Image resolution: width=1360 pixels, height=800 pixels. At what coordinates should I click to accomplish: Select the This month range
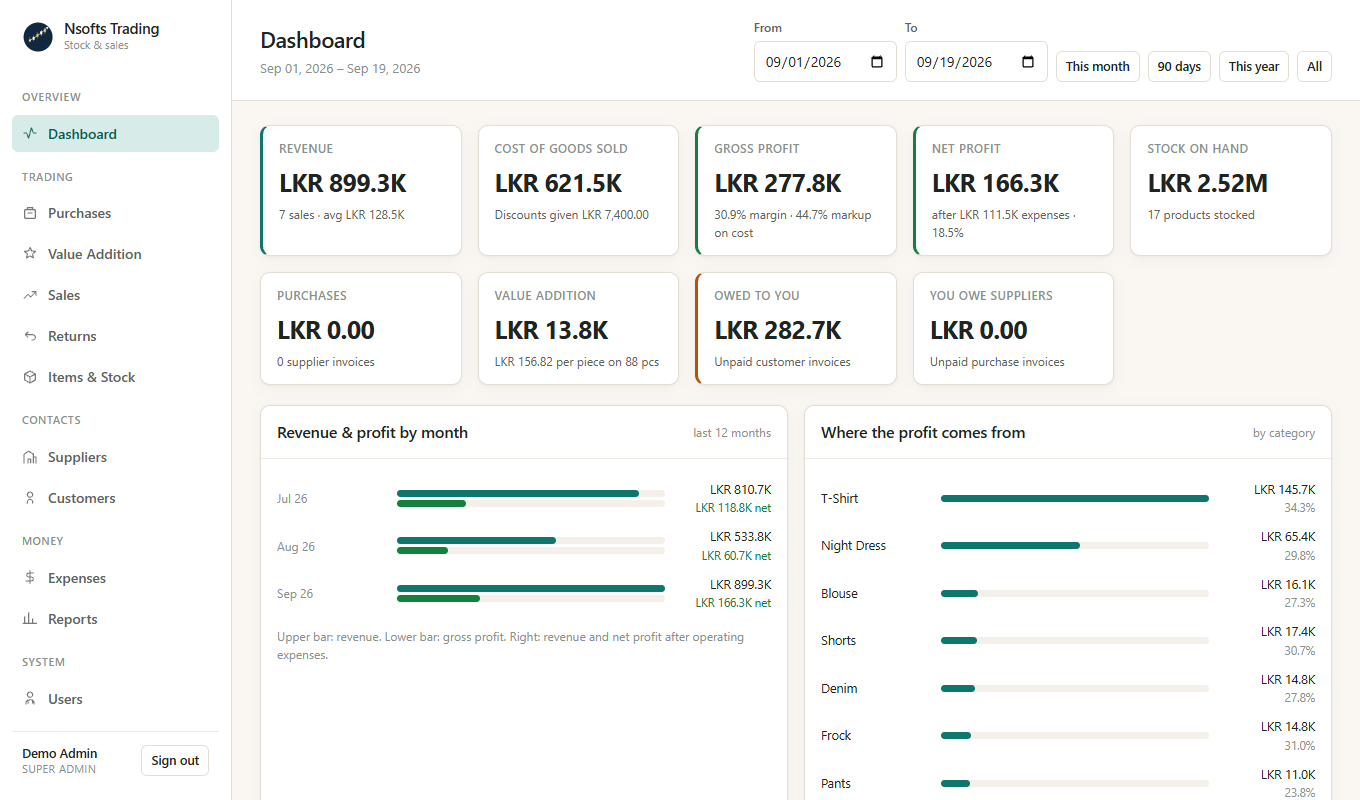tap(1098, 66)
